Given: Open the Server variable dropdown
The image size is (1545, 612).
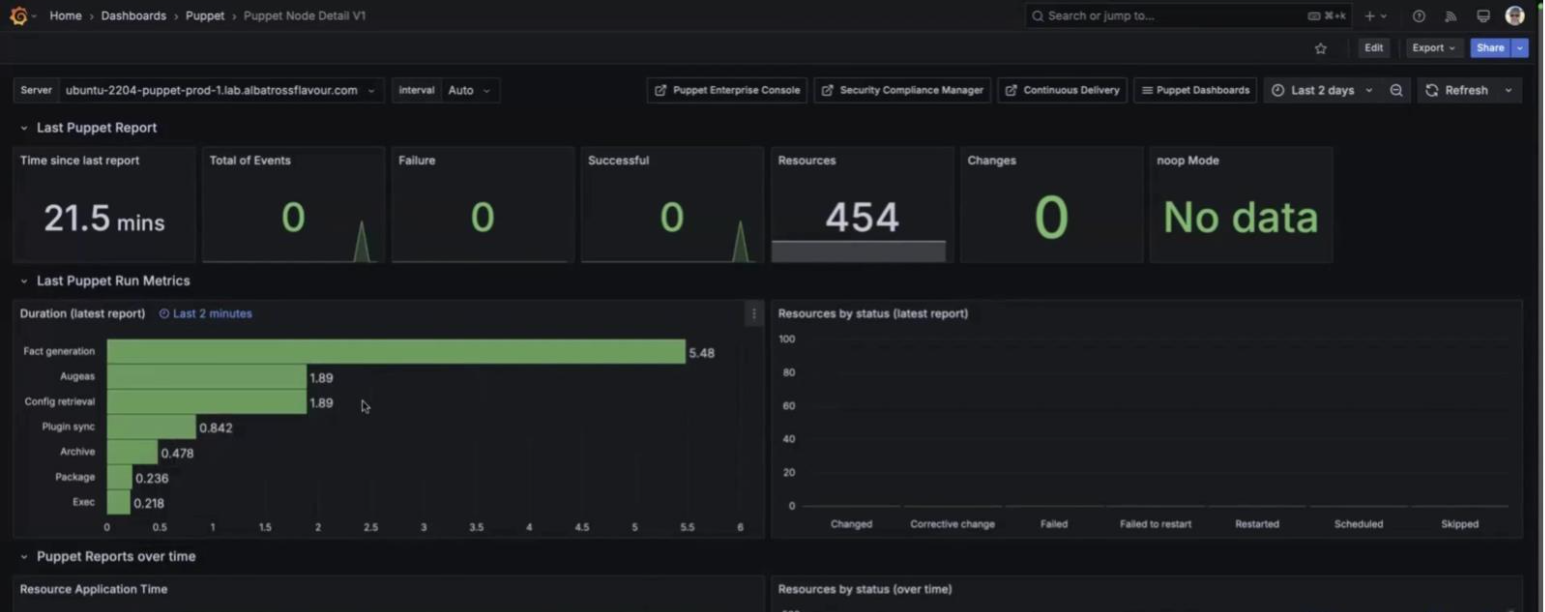Looking at the screenshot, I should 220,90.
